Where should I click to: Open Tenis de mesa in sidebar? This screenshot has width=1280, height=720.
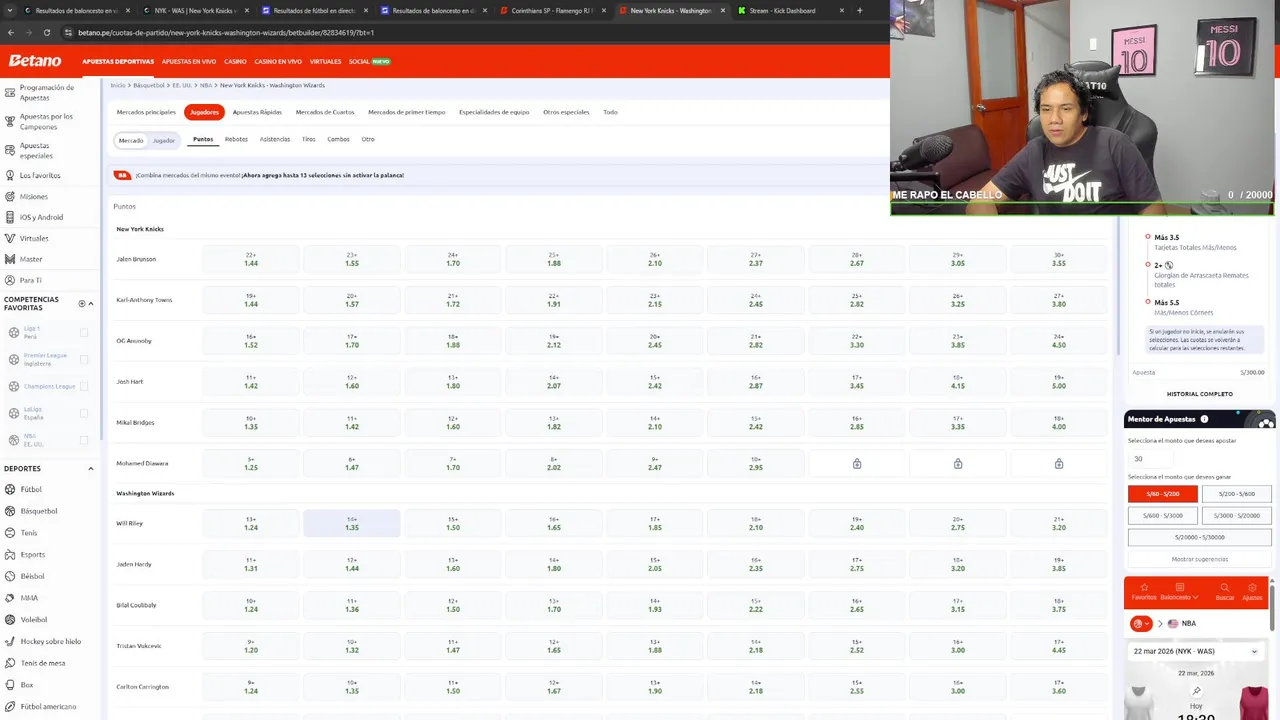(x=43, y=663)
